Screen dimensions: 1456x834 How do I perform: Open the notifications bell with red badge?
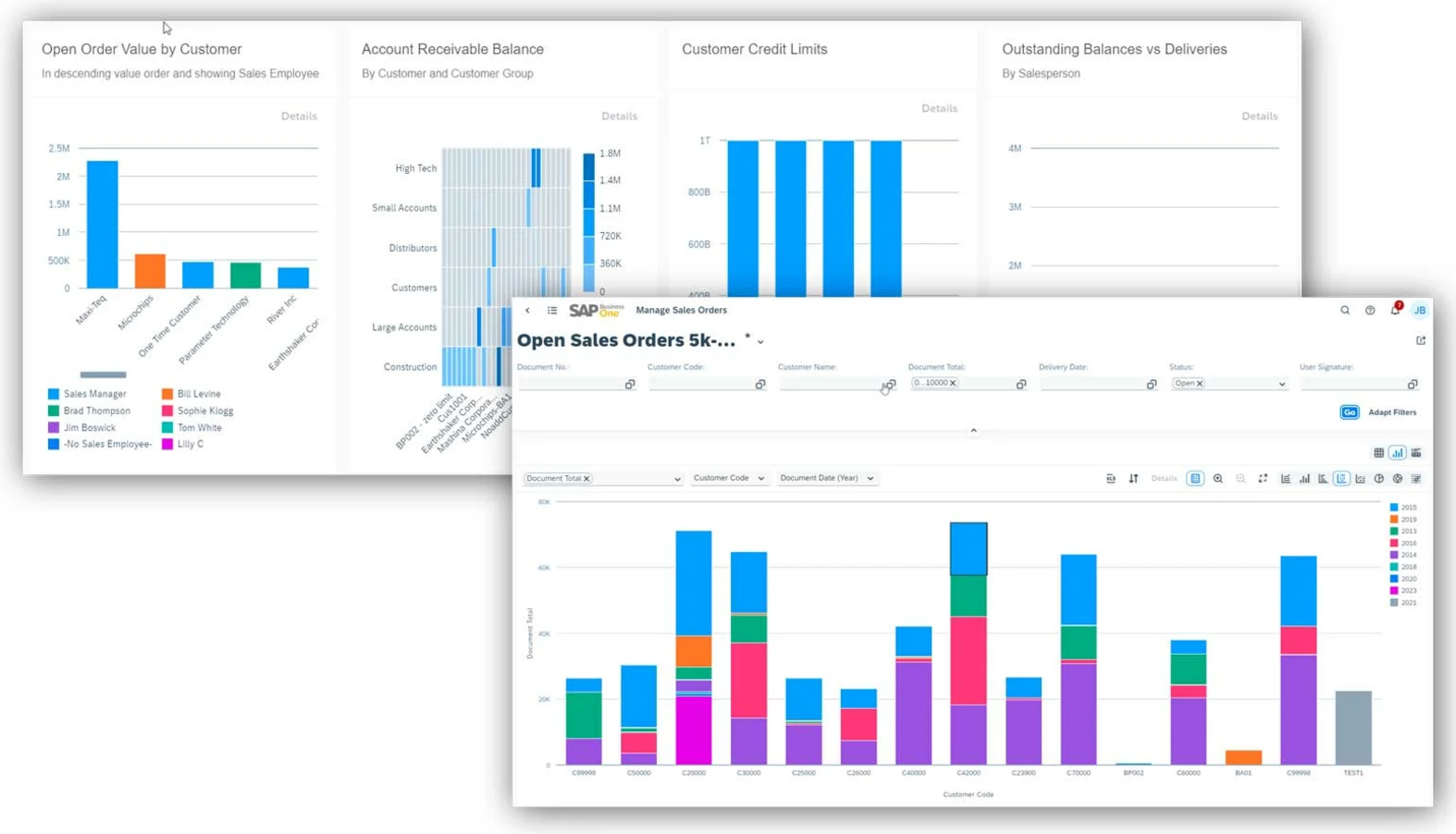pos(1395,310)
